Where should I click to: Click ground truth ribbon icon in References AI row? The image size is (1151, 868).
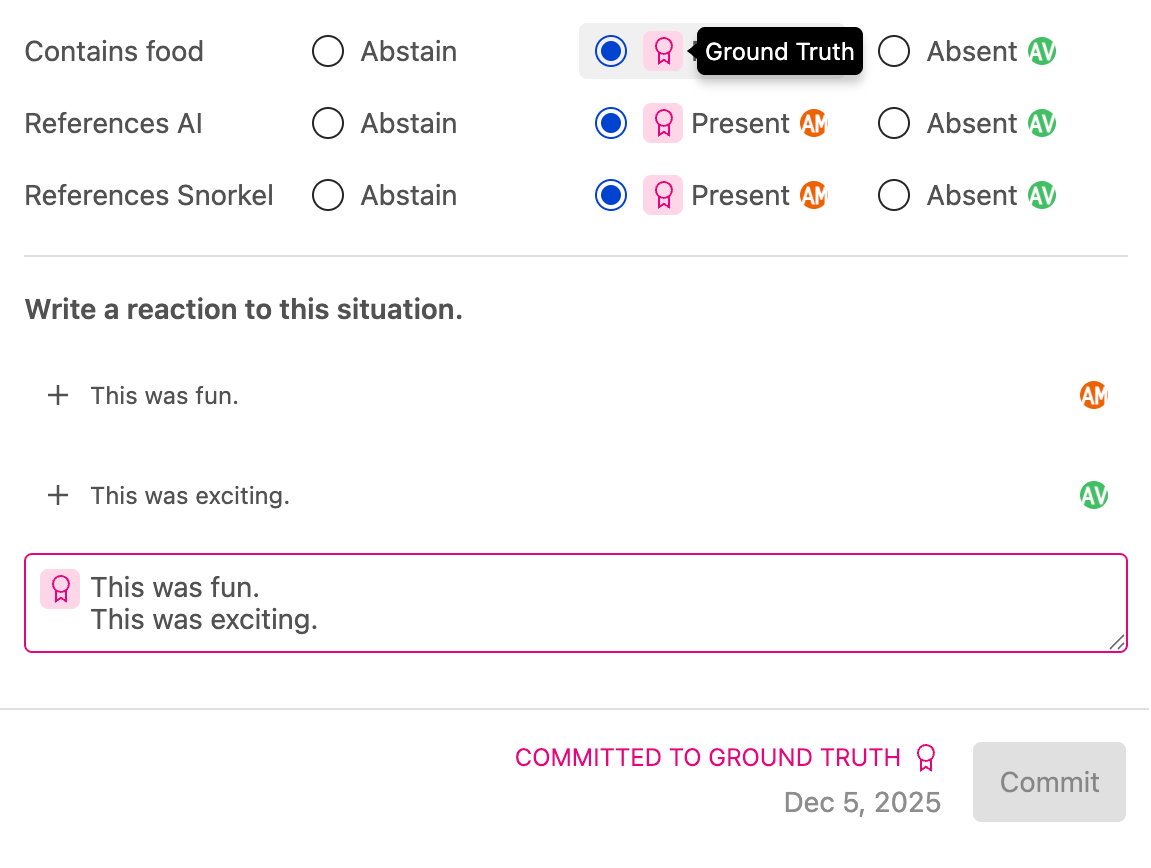click(x=662, y=123)
